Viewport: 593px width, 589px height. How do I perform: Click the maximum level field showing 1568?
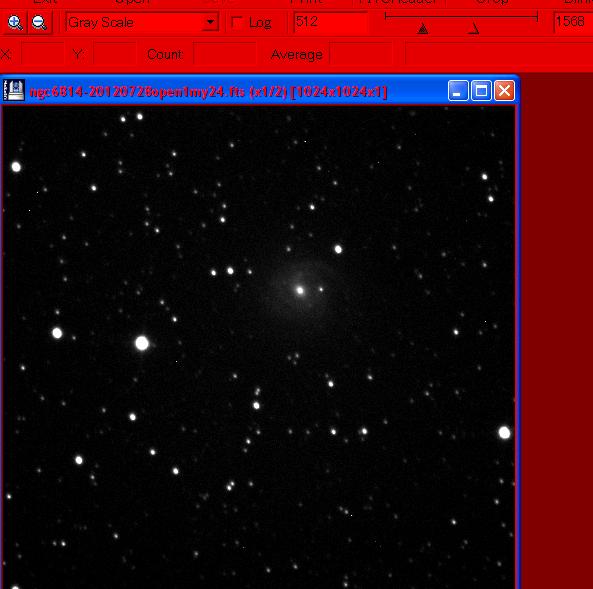(x=573, y=22)
